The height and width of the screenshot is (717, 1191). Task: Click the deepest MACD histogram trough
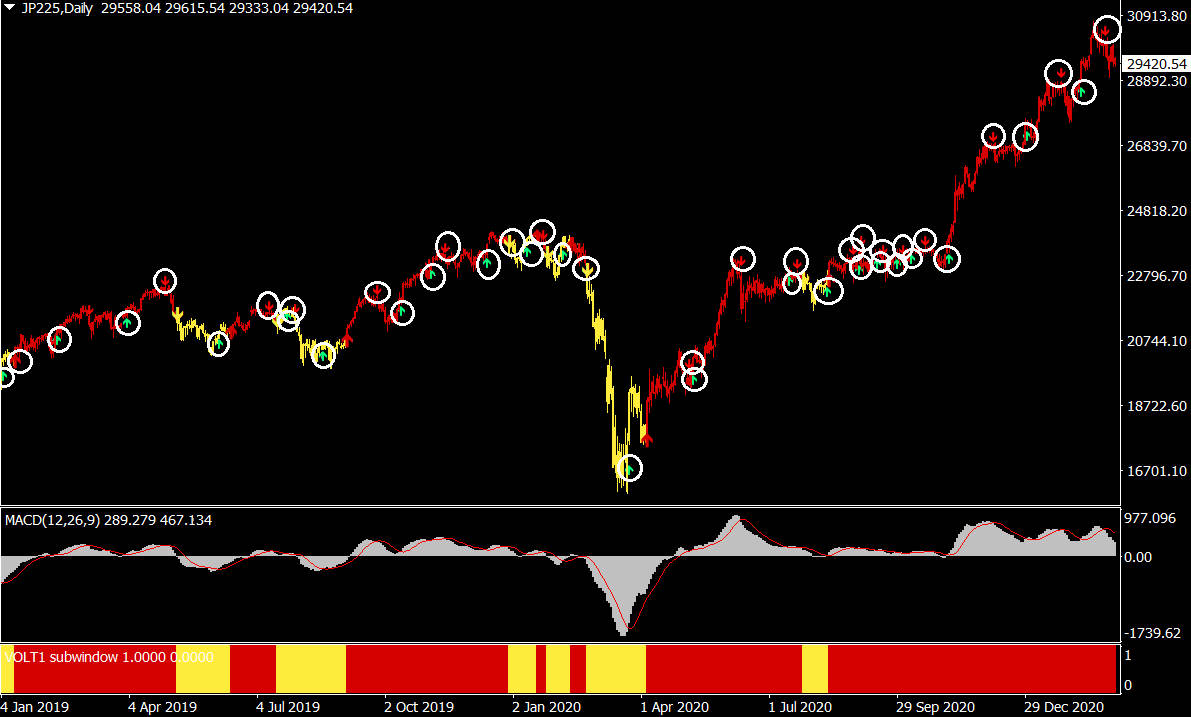pyautogui.click(x=624, y=632)
